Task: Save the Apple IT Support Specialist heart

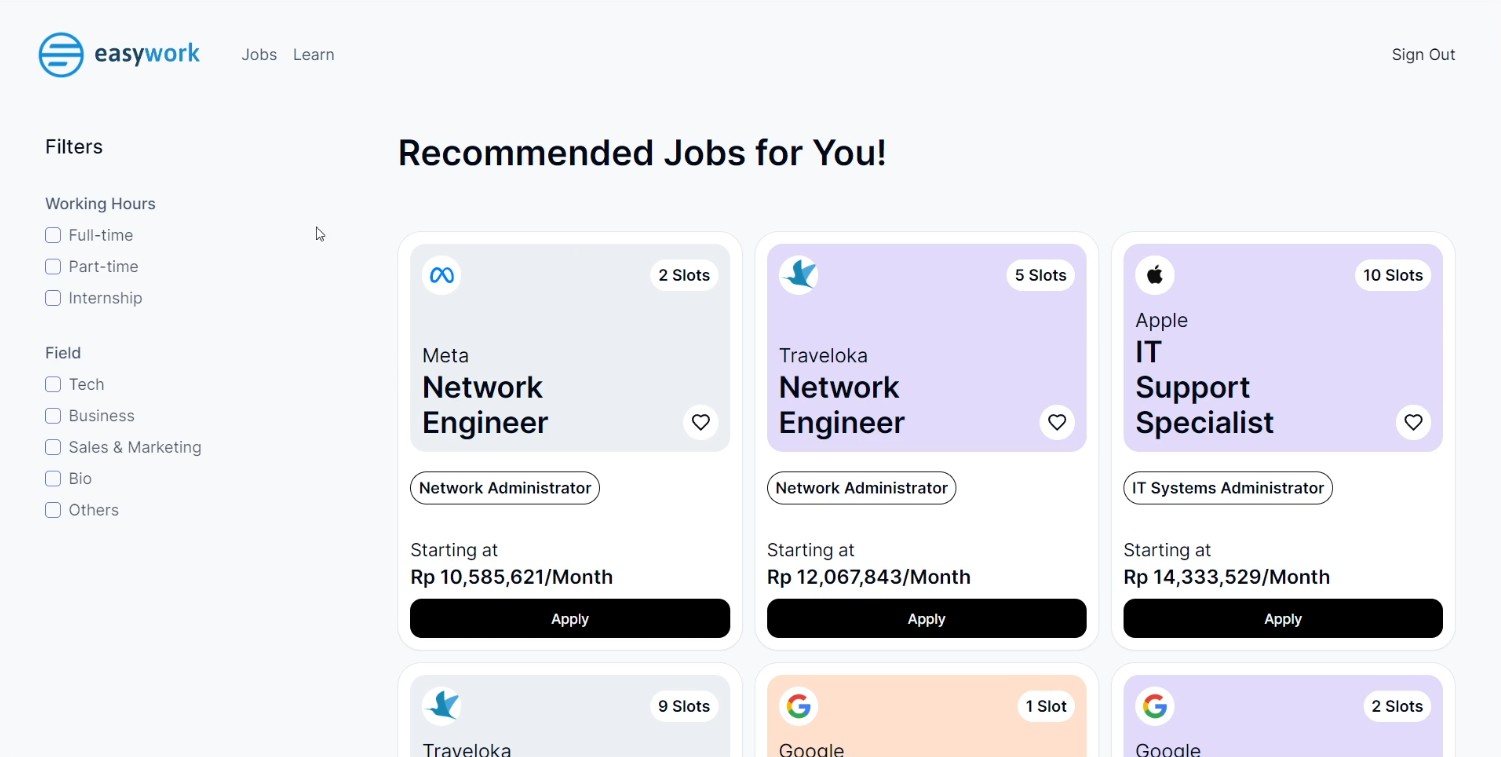Action: pyautogui.click(x=1413, y=422)
